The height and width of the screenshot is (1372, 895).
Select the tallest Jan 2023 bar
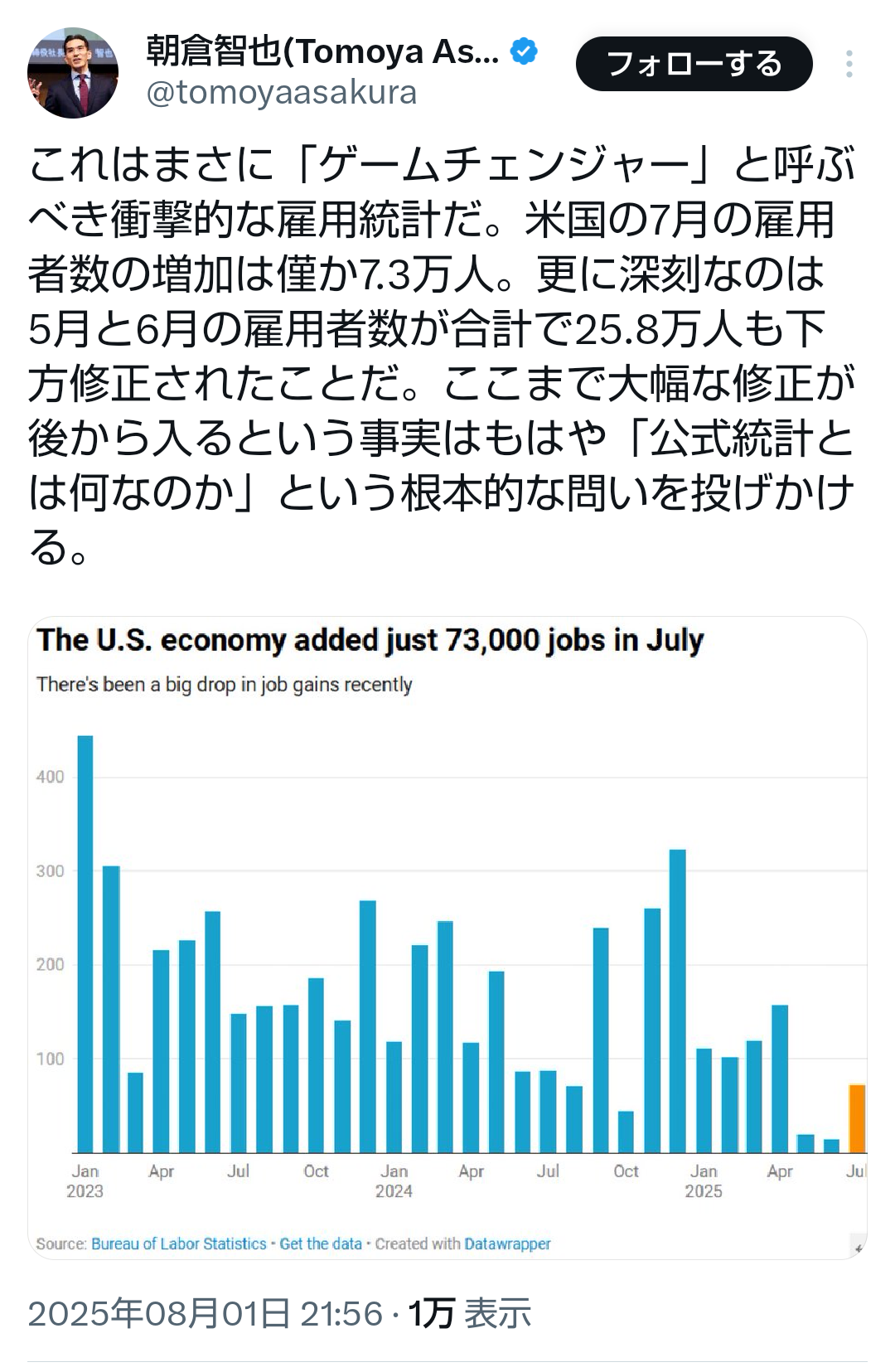(x=85, y=944)
